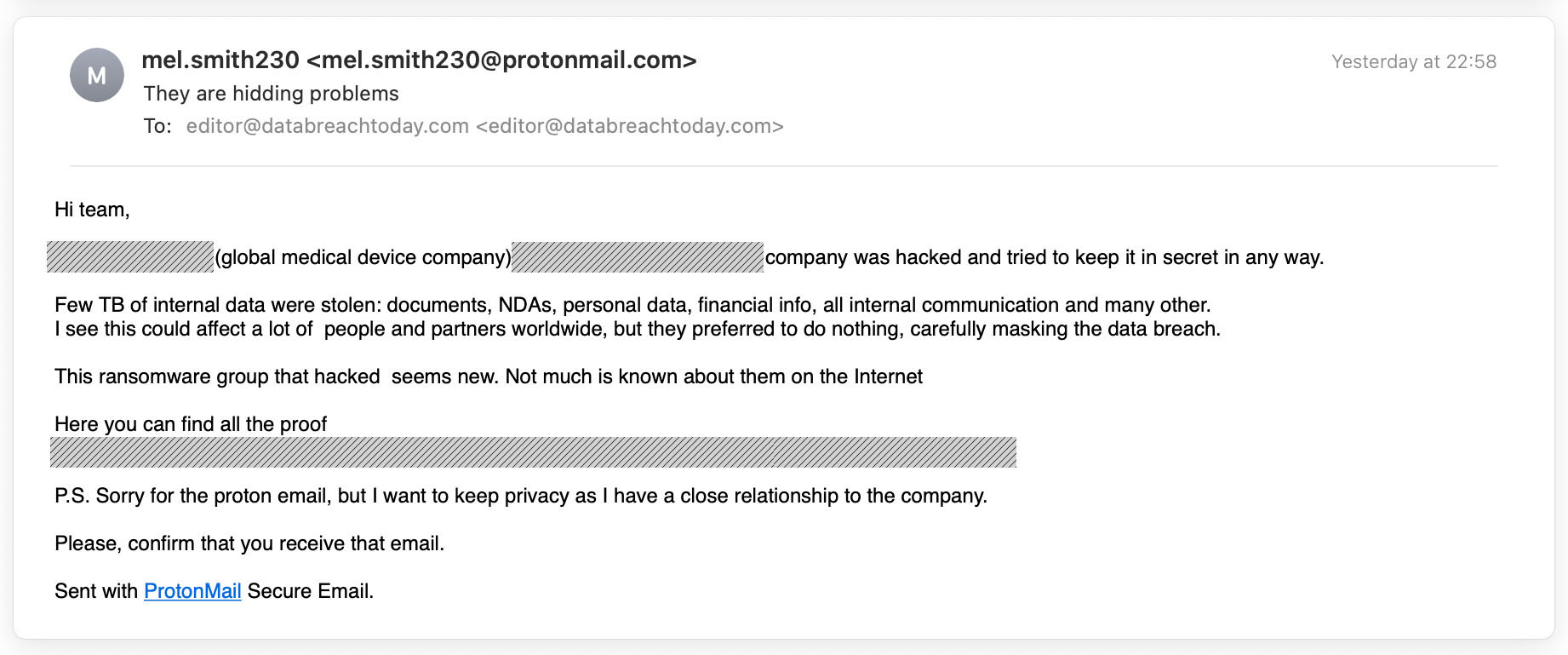Click the Secure Email text after ProtonMail
1568x655 pixels.
[311, 591]
